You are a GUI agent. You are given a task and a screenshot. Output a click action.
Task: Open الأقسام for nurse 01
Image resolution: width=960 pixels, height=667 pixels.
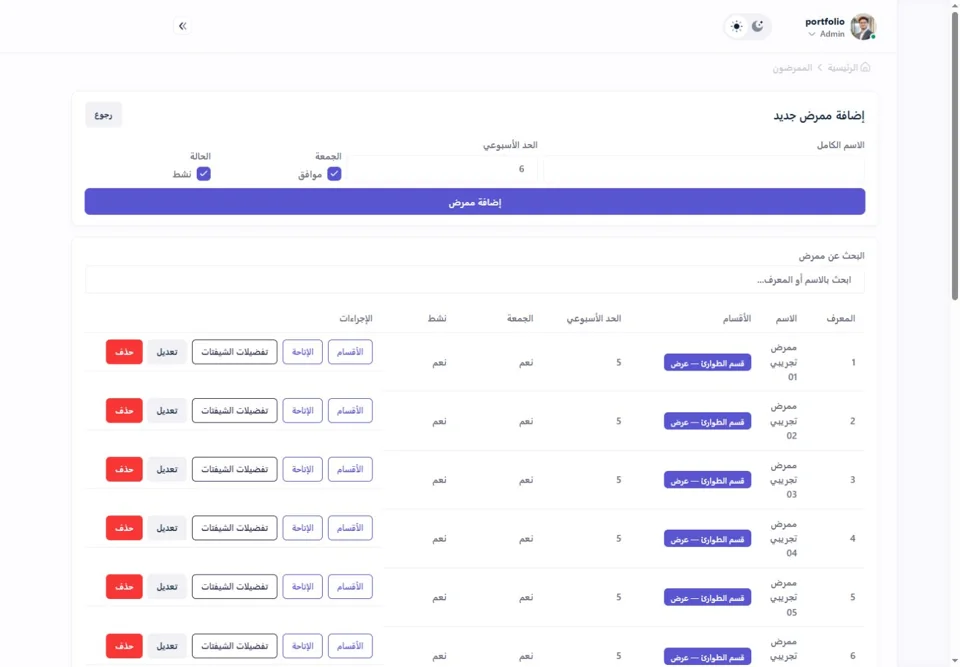coord(350,352)
